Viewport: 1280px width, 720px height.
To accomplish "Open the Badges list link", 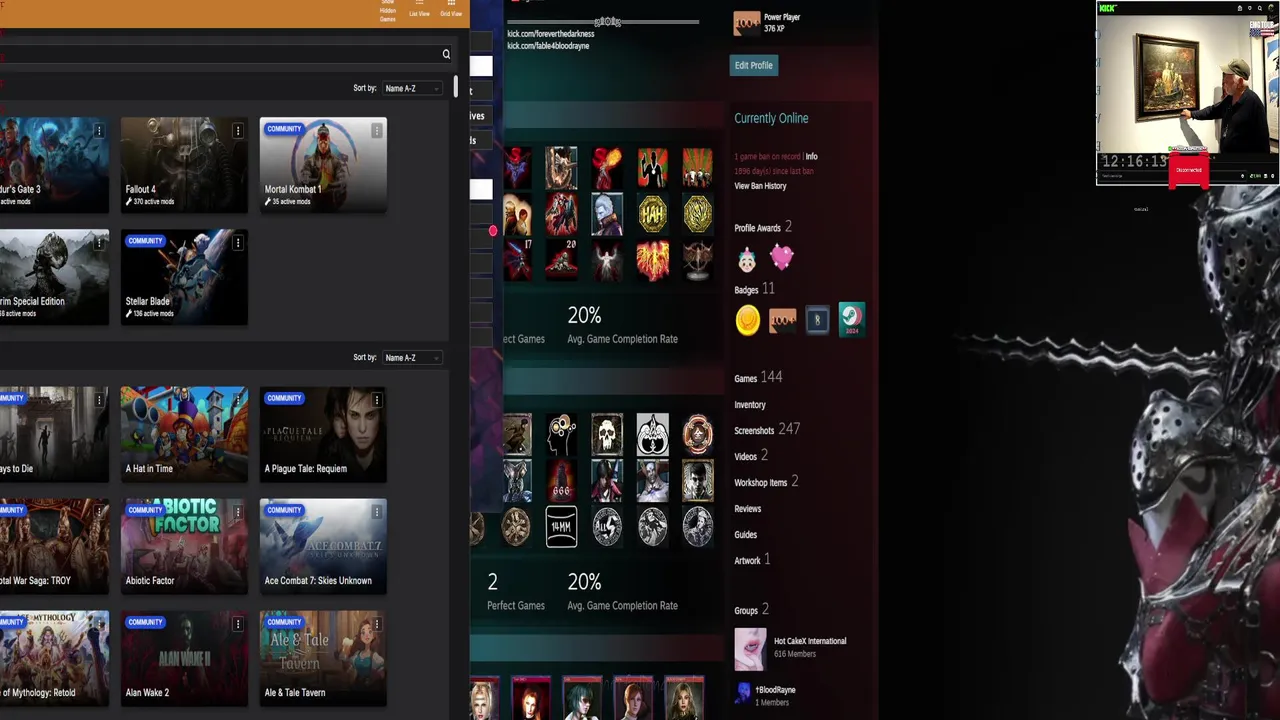I will 754,289.
